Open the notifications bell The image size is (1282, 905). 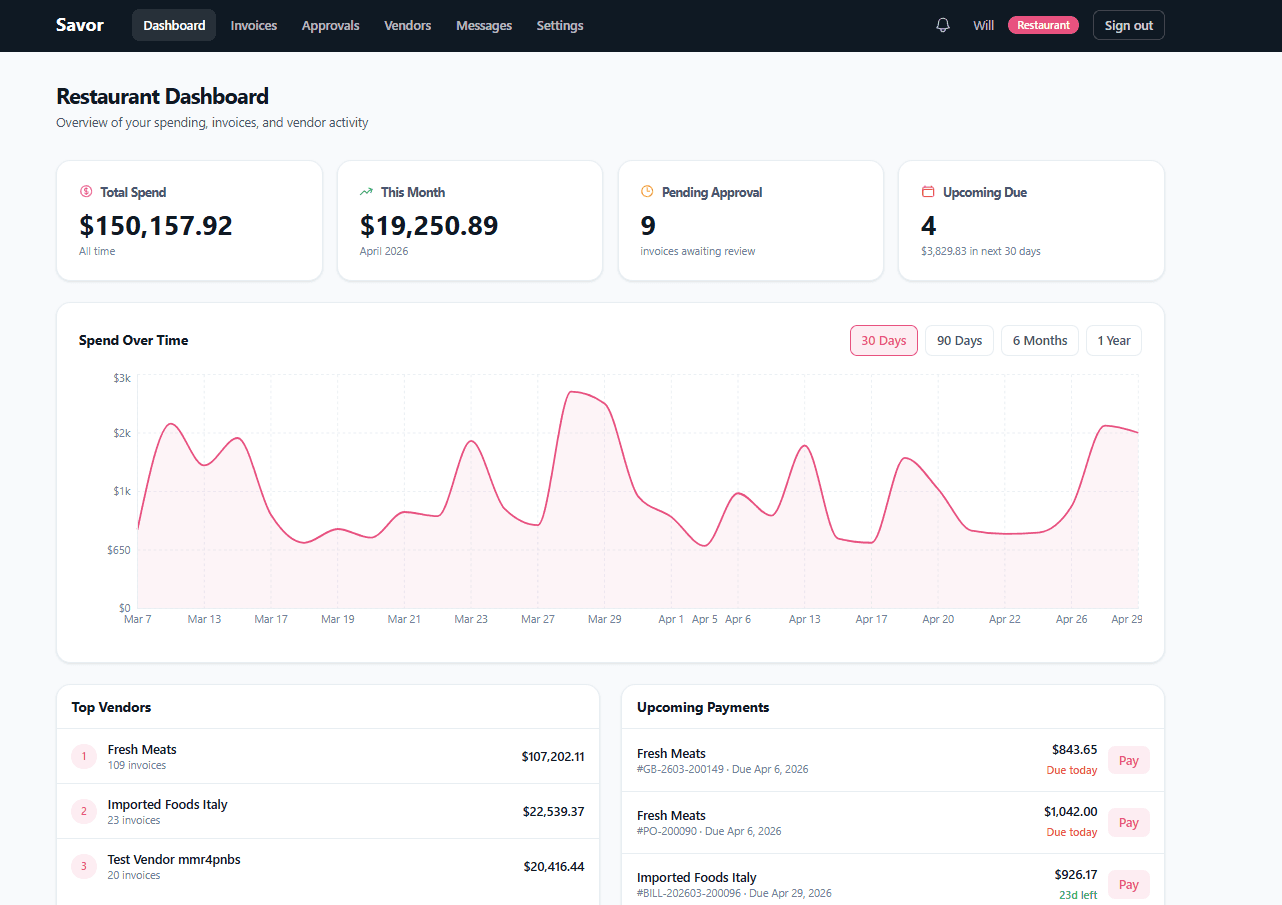(x=941, y=24)
